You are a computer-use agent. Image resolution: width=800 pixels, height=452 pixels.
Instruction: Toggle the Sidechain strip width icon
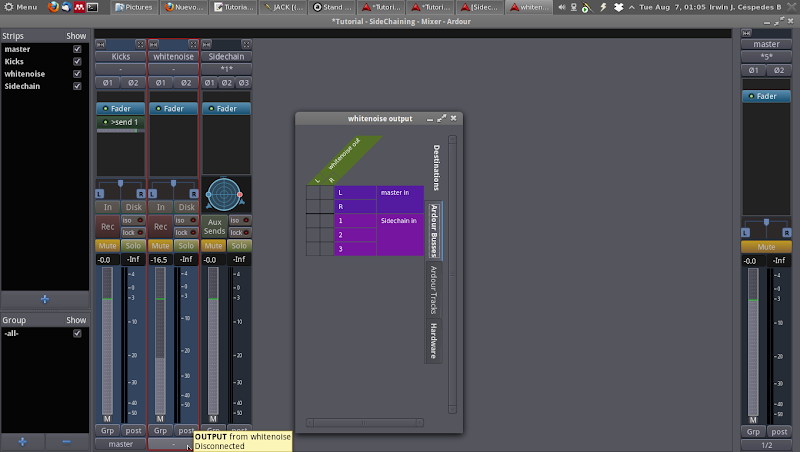point(207,44)
